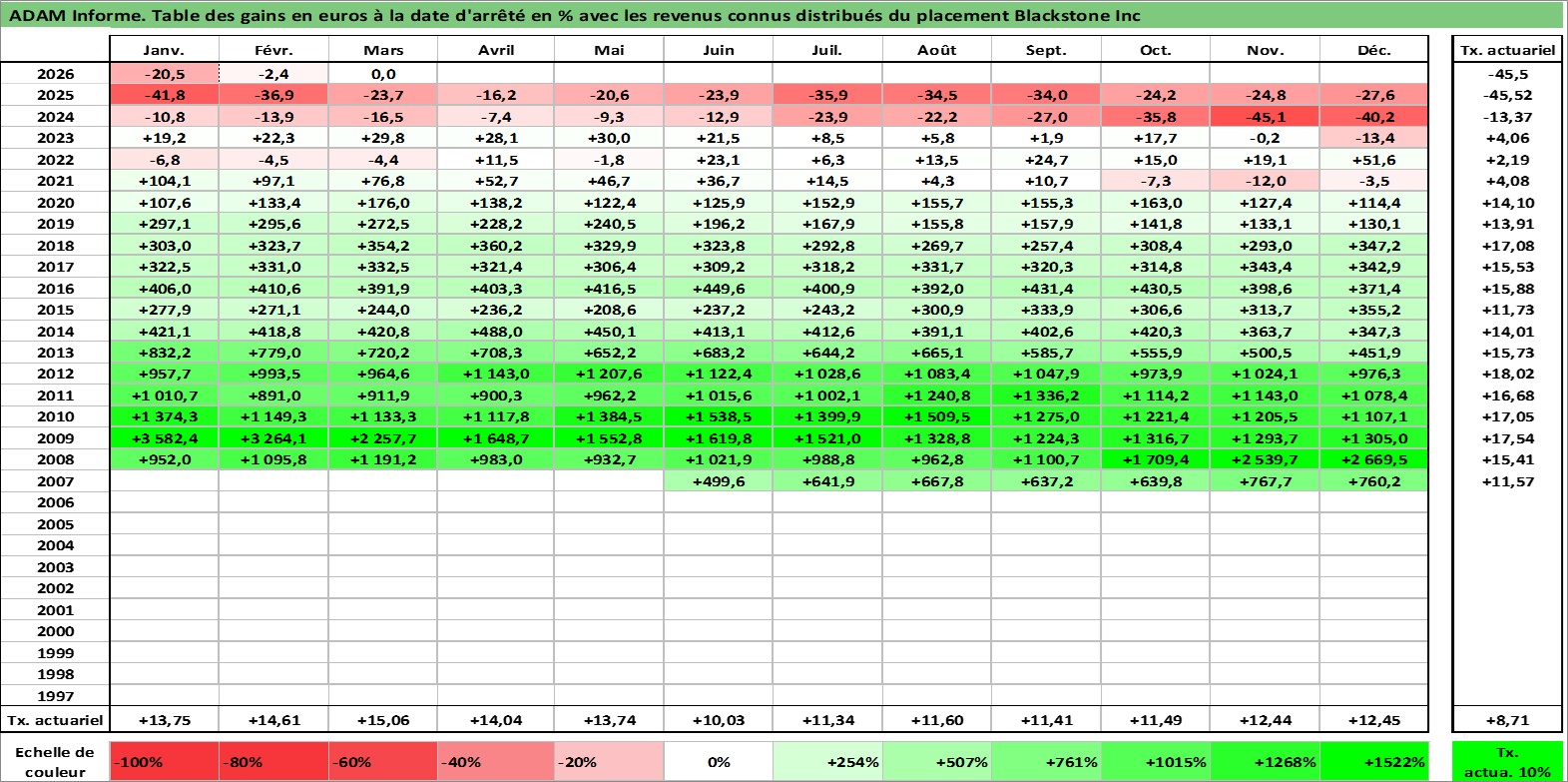Click the overall actuarial rate +8,71
Viewport: 1568px width, 782px height.
[1507, 720]
